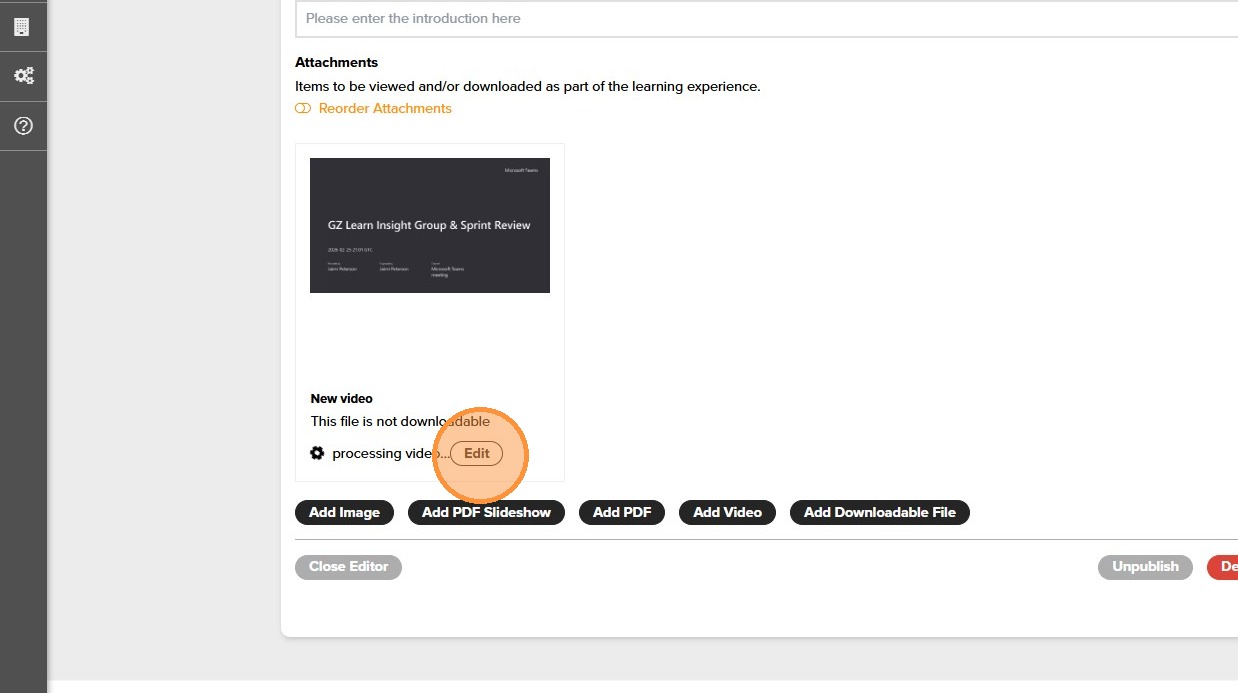
Task: Click the Add PDF button
Action: [622, 512]
